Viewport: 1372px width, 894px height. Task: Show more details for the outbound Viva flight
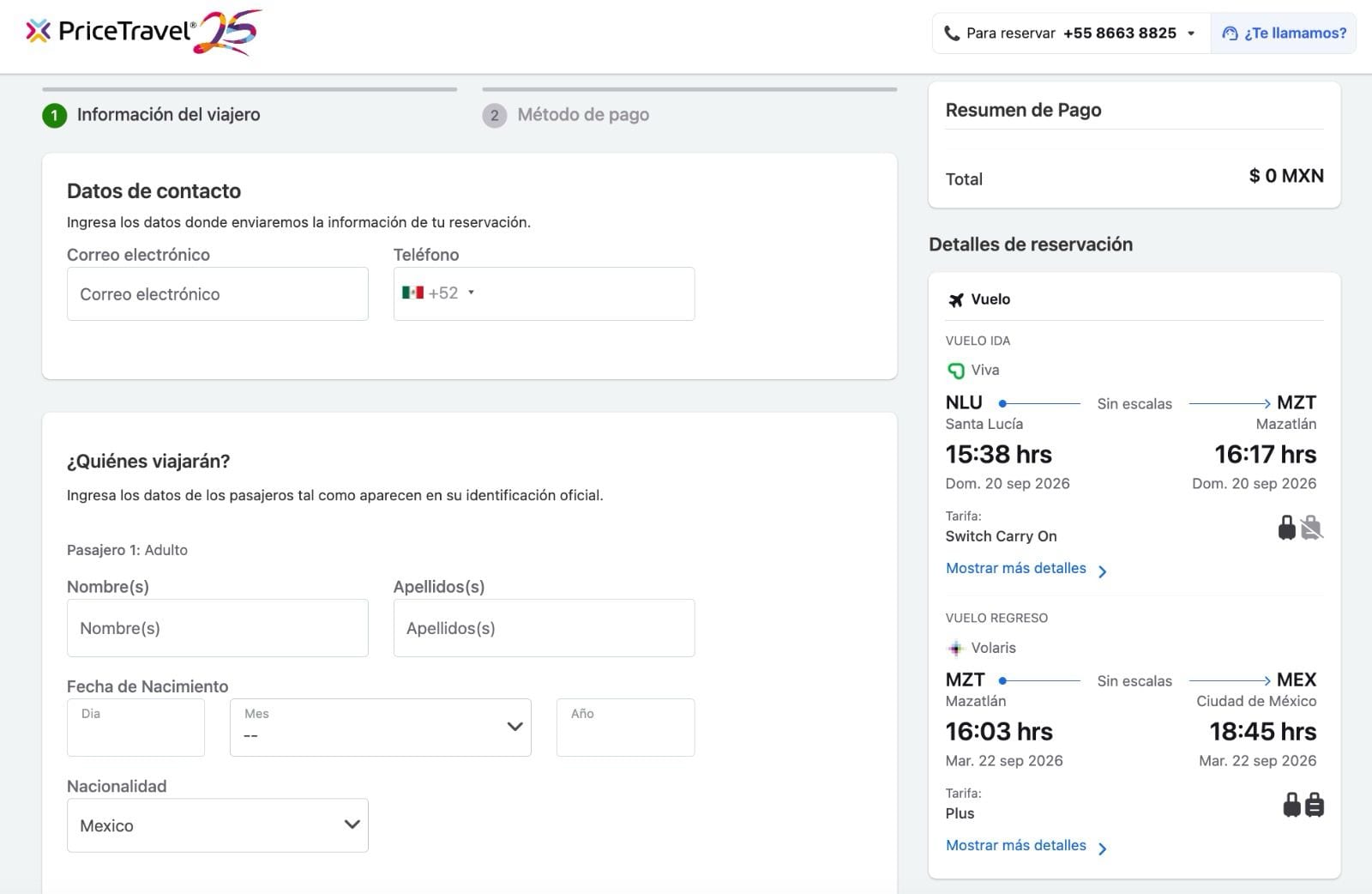(x=1026, y=569)
